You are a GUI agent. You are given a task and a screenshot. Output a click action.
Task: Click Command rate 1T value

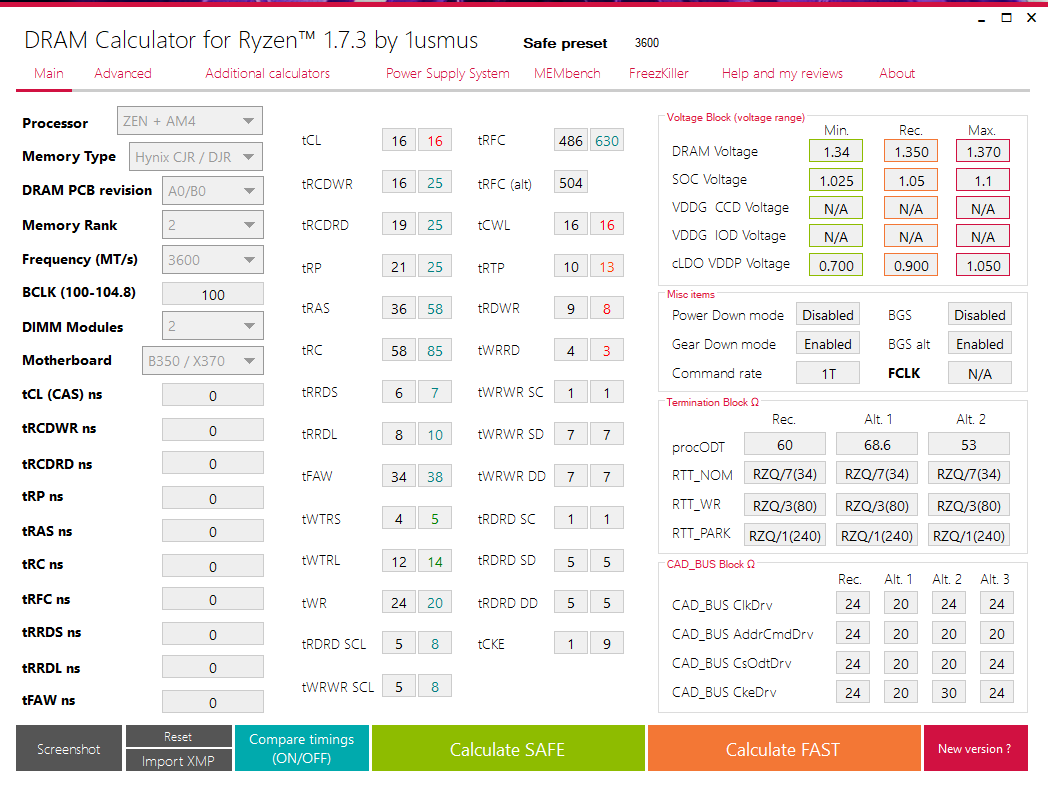(827, 373)
